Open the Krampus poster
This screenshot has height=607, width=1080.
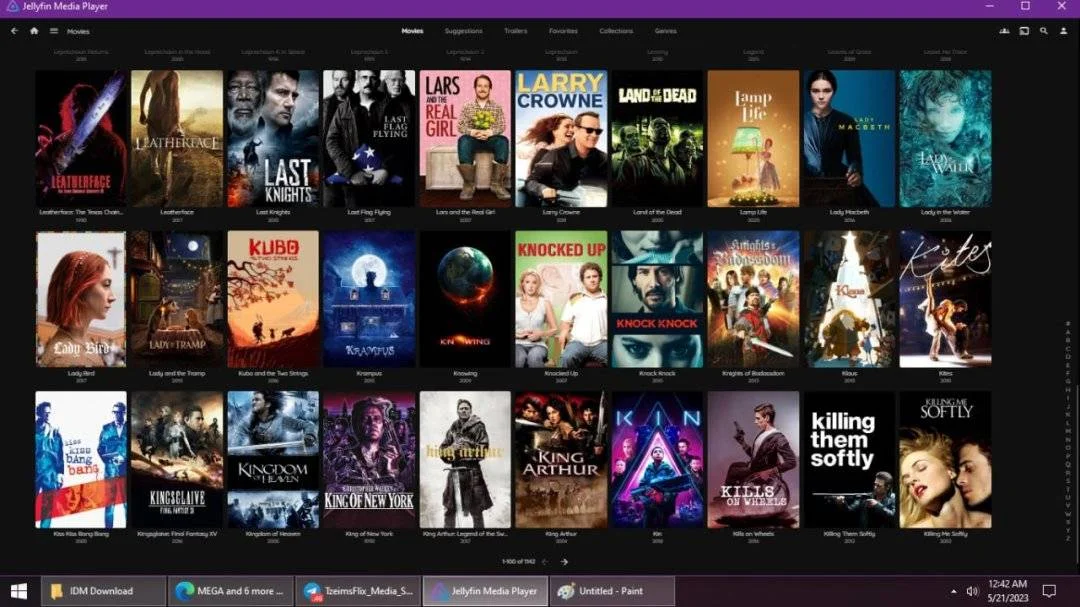369,299
